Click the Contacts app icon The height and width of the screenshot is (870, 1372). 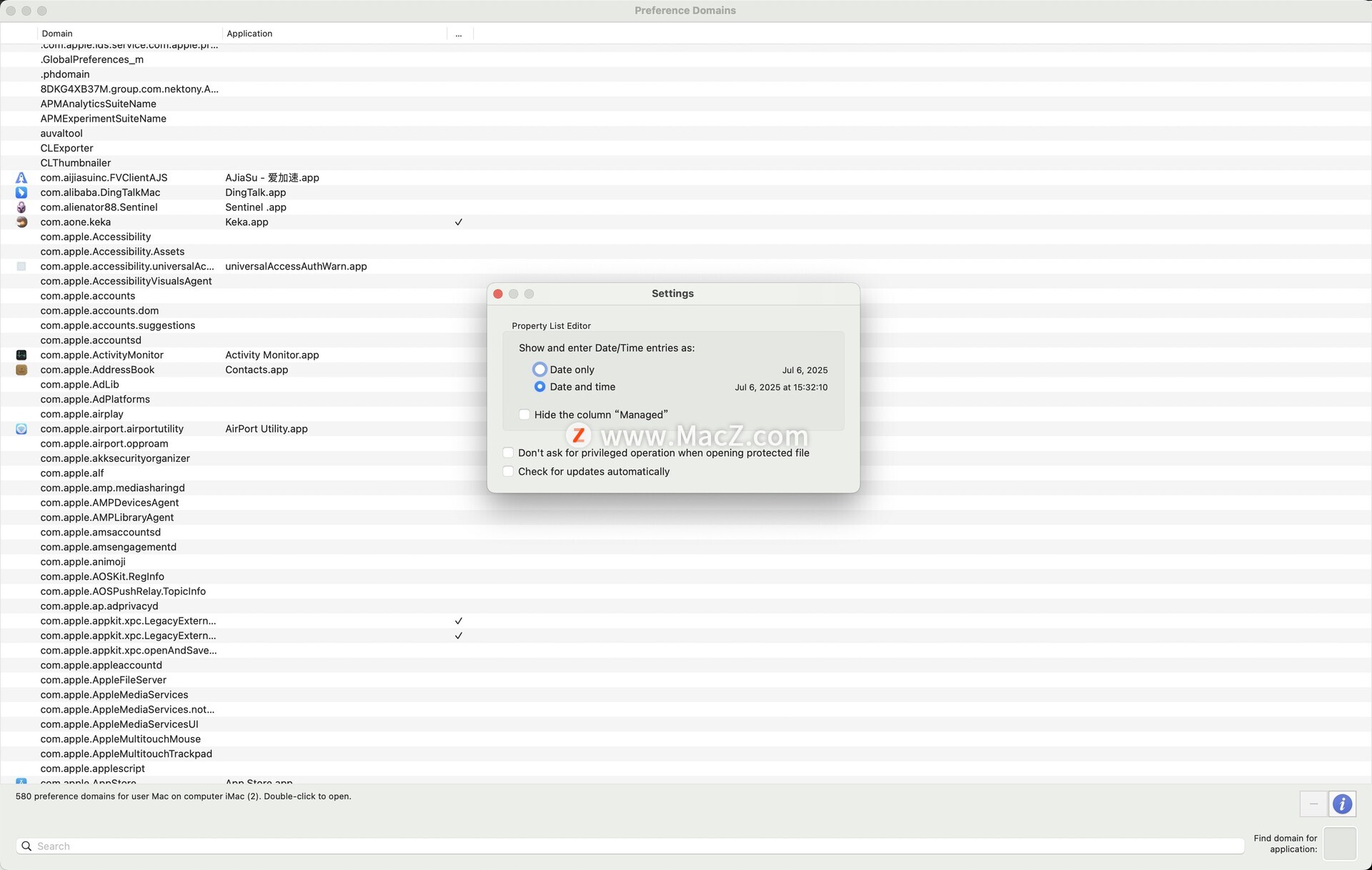(21, 370)
